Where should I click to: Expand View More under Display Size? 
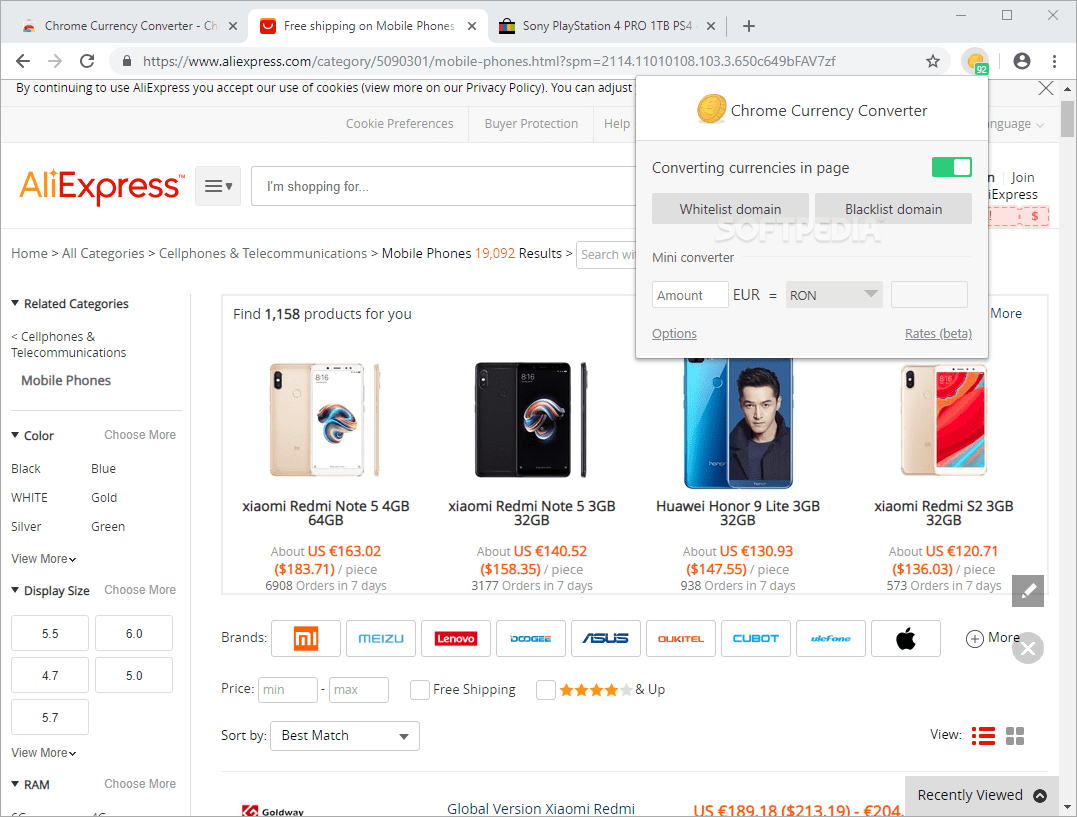(x=43, y=752)
